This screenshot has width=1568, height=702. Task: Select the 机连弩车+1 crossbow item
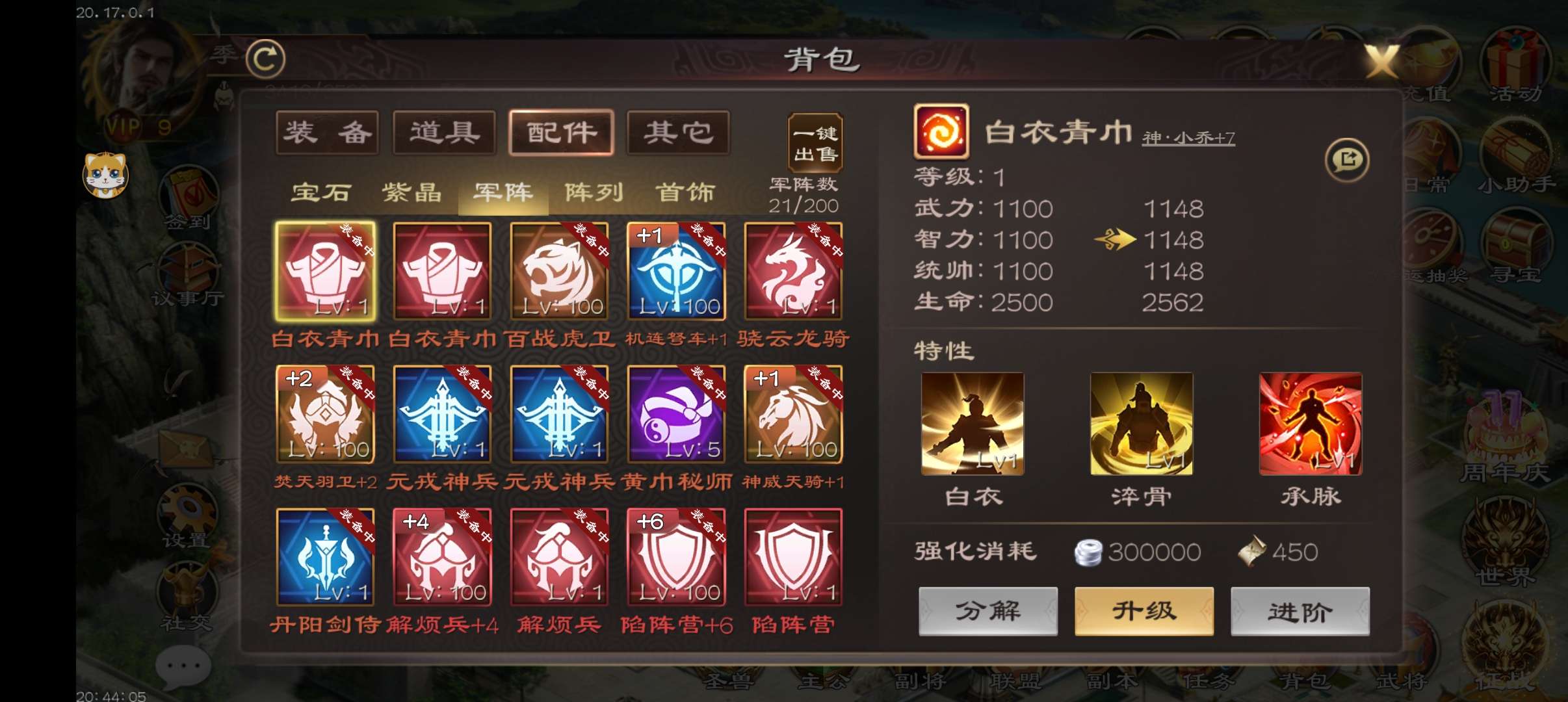tap(676, 271)
